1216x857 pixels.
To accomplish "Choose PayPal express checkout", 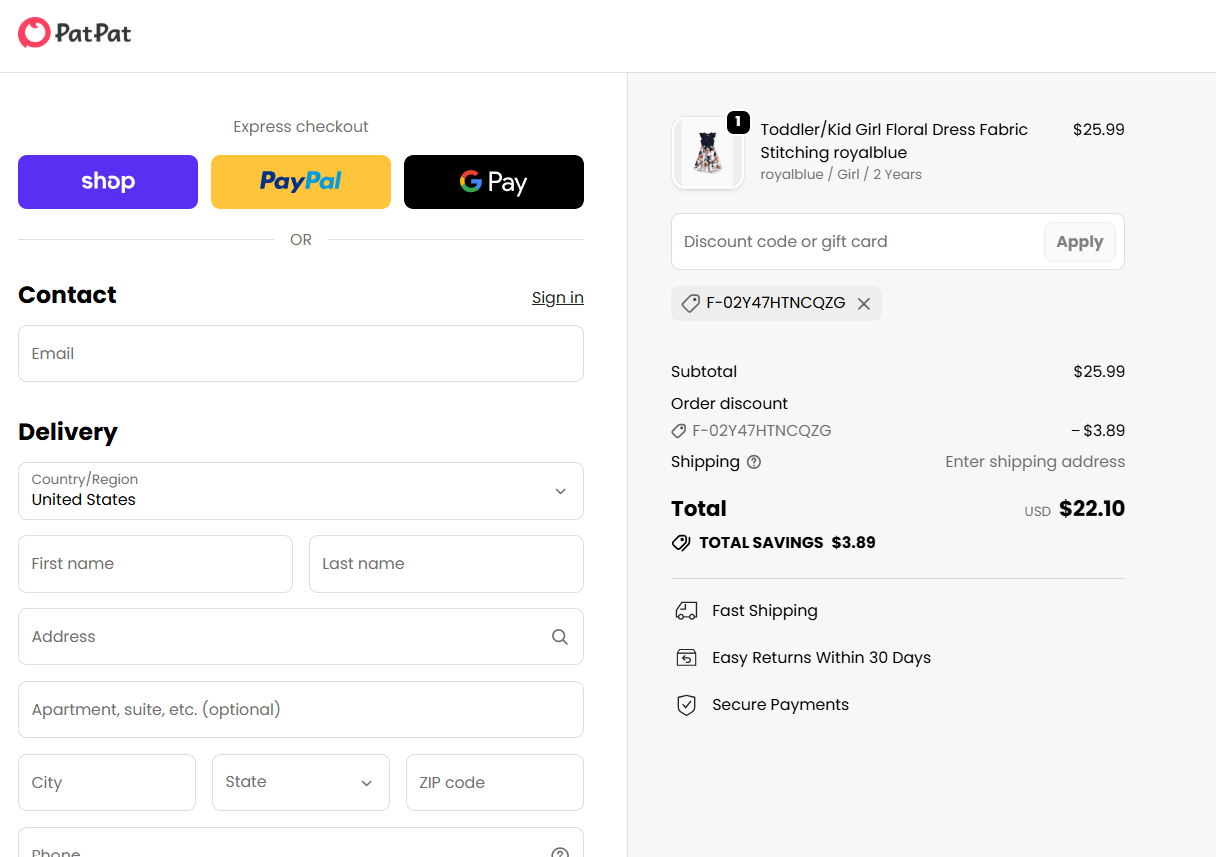I will click(301, 182).
